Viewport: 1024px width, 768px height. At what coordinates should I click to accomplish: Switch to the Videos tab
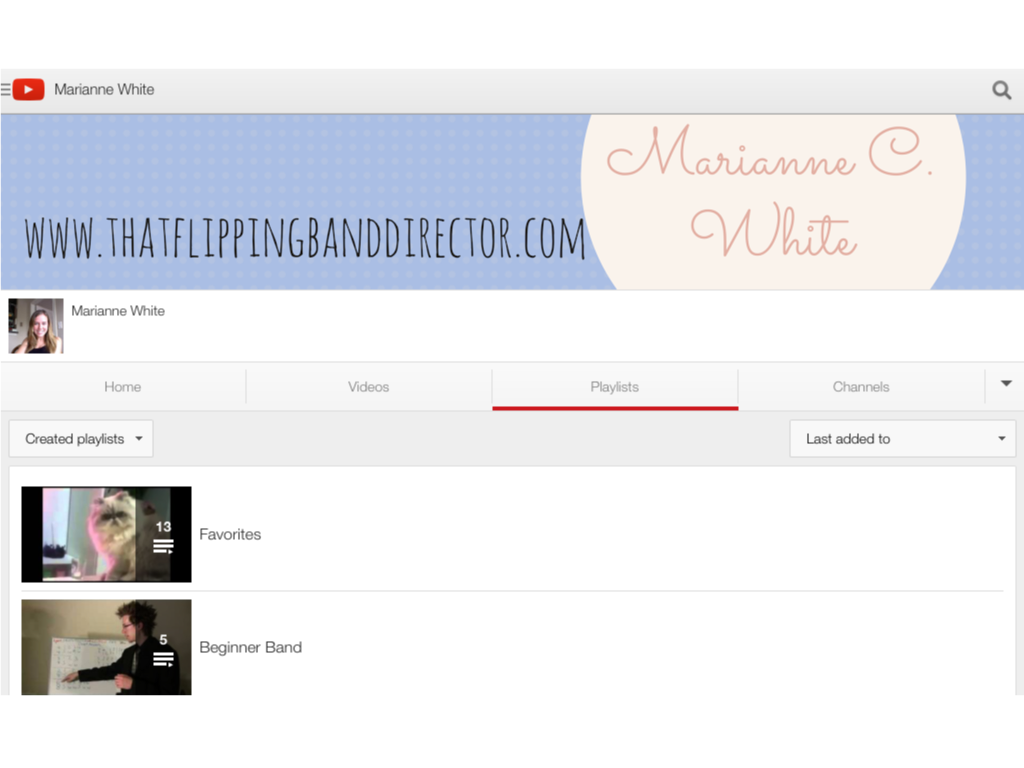368,387
